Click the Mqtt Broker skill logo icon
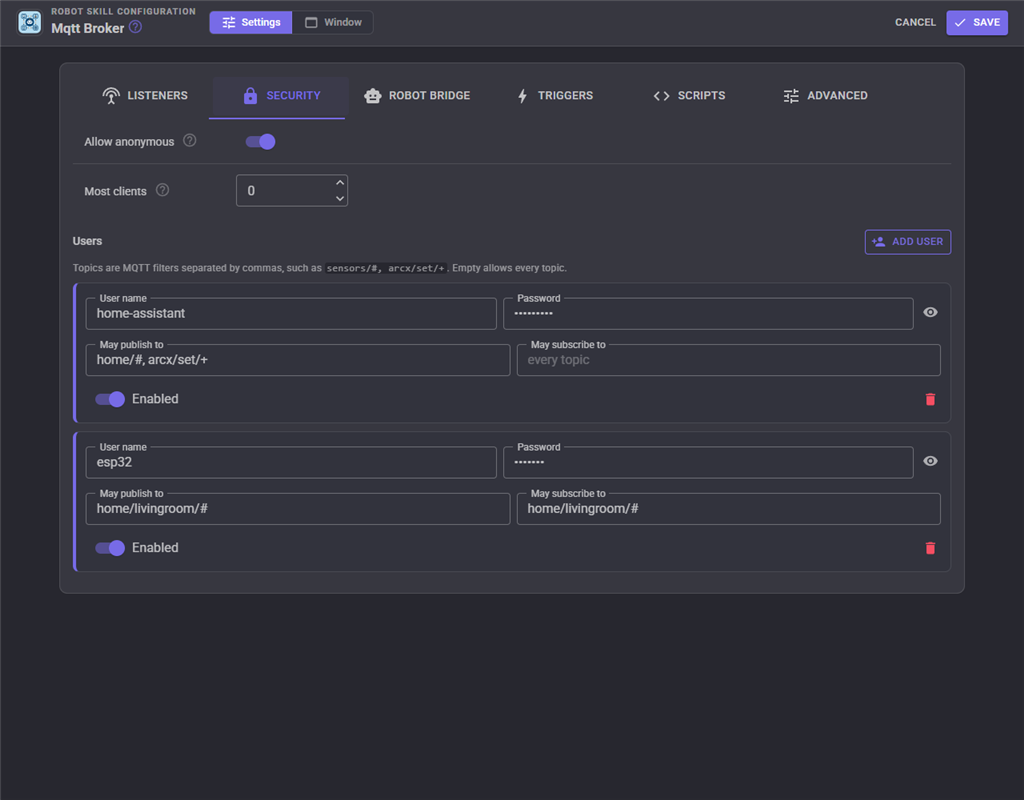 tap(29, 22)
